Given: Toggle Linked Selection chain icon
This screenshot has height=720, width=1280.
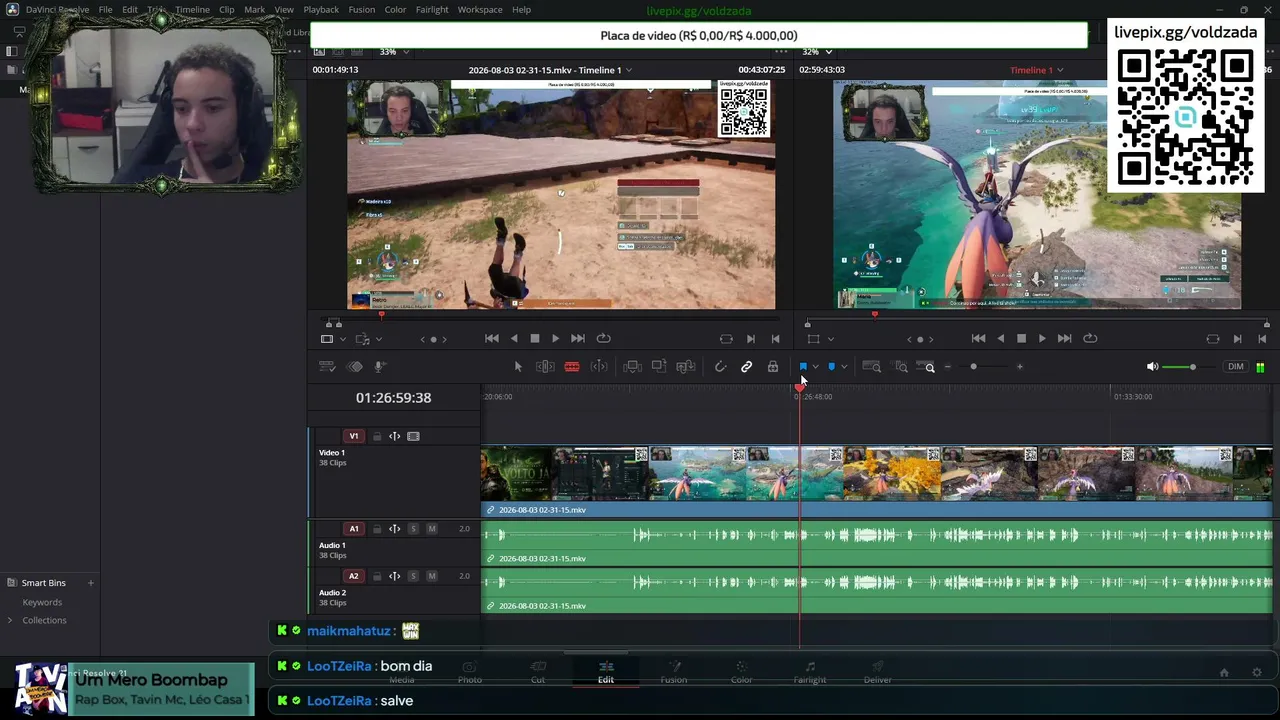Looking at the screenshot, I should (x=746, y=367).
